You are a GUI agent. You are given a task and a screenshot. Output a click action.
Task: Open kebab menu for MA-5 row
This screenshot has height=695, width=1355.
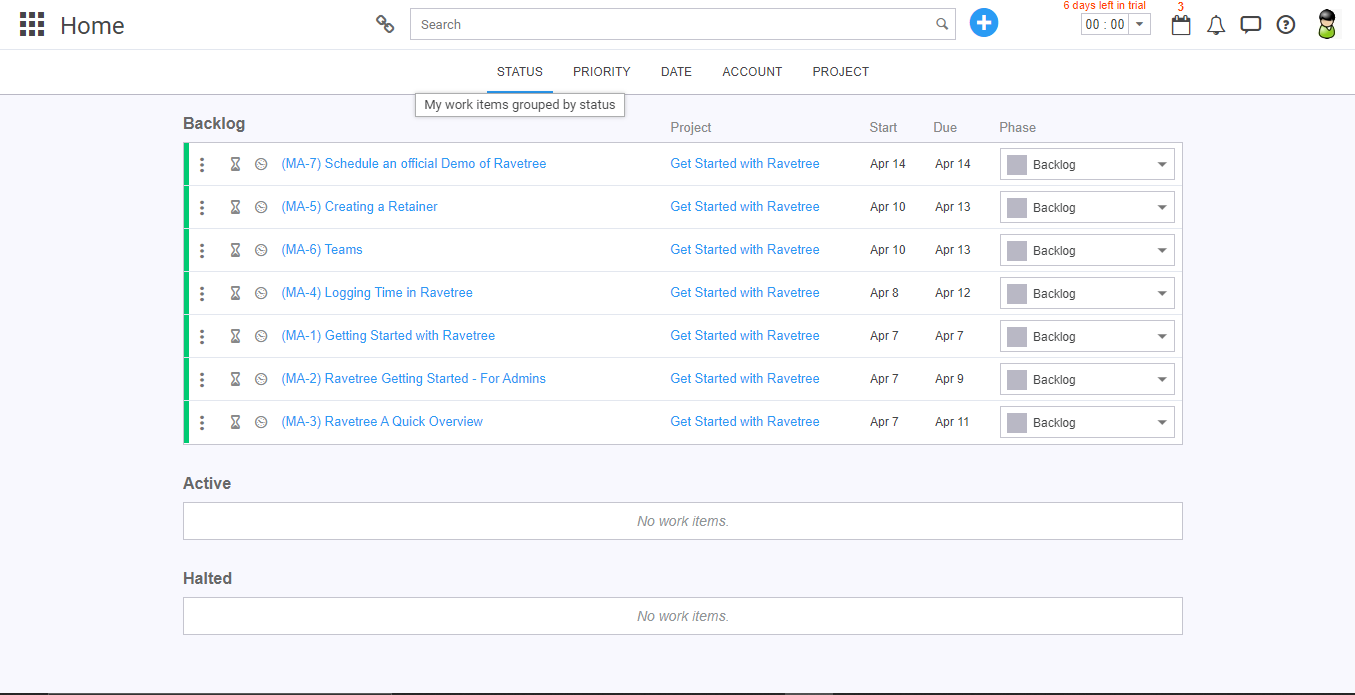(x=202, y=207)
